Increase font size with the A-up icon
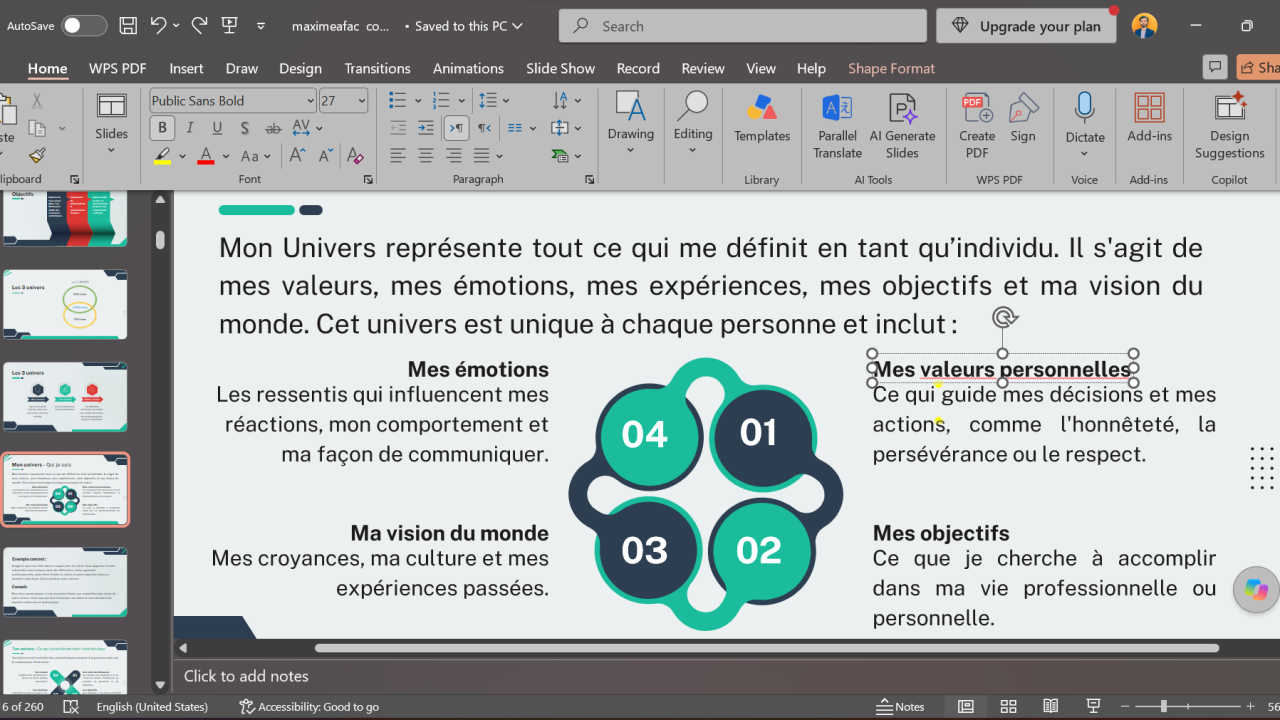Viewport: 1280px width, 720px height. tap(298, 155)
